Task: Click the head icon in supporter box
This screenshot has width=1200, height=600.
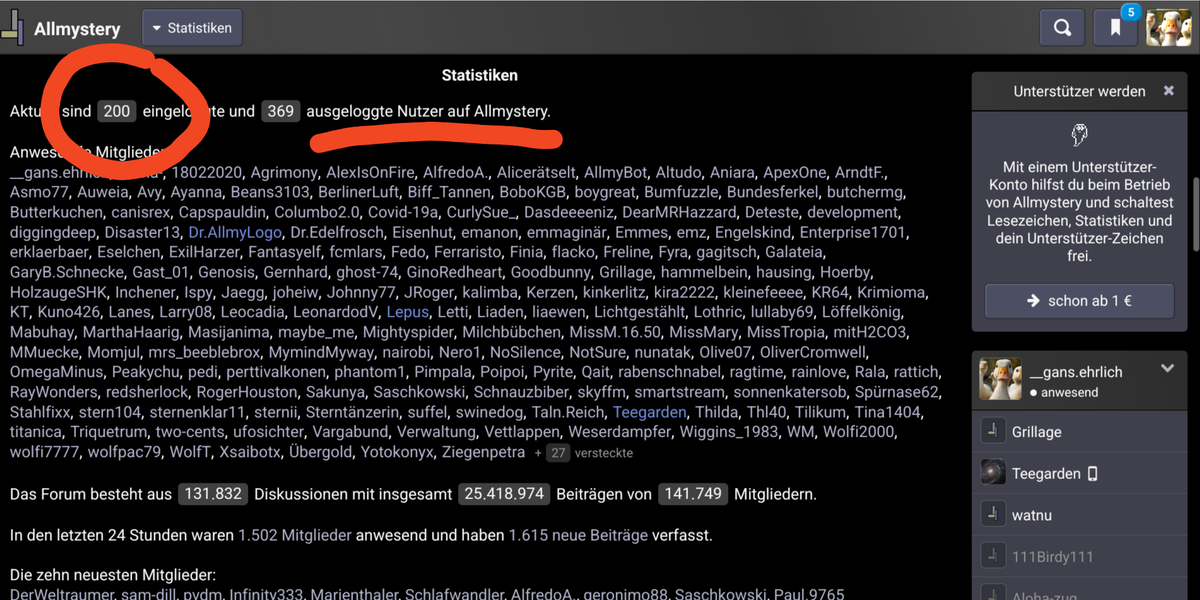Action: tap(1079, 134)
